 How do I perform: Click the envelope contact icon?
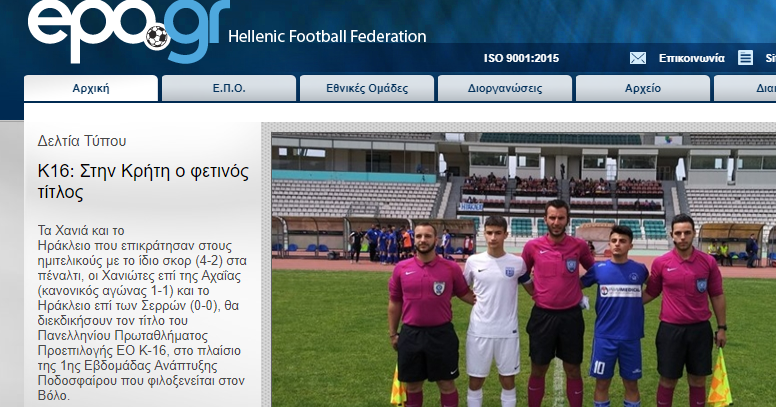[x=637, y=58]
